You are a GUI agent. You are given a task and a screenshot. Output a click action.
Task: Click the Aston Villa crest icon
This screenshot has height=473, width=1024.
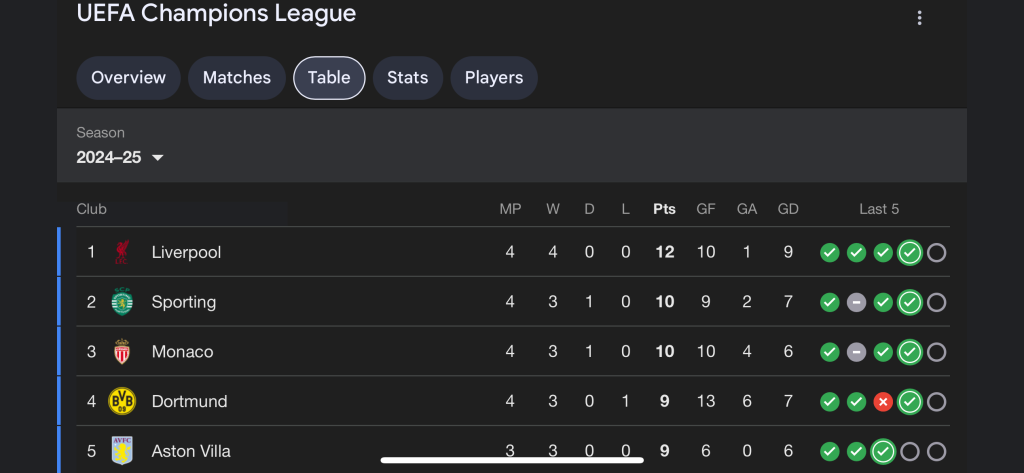point(122,451)
